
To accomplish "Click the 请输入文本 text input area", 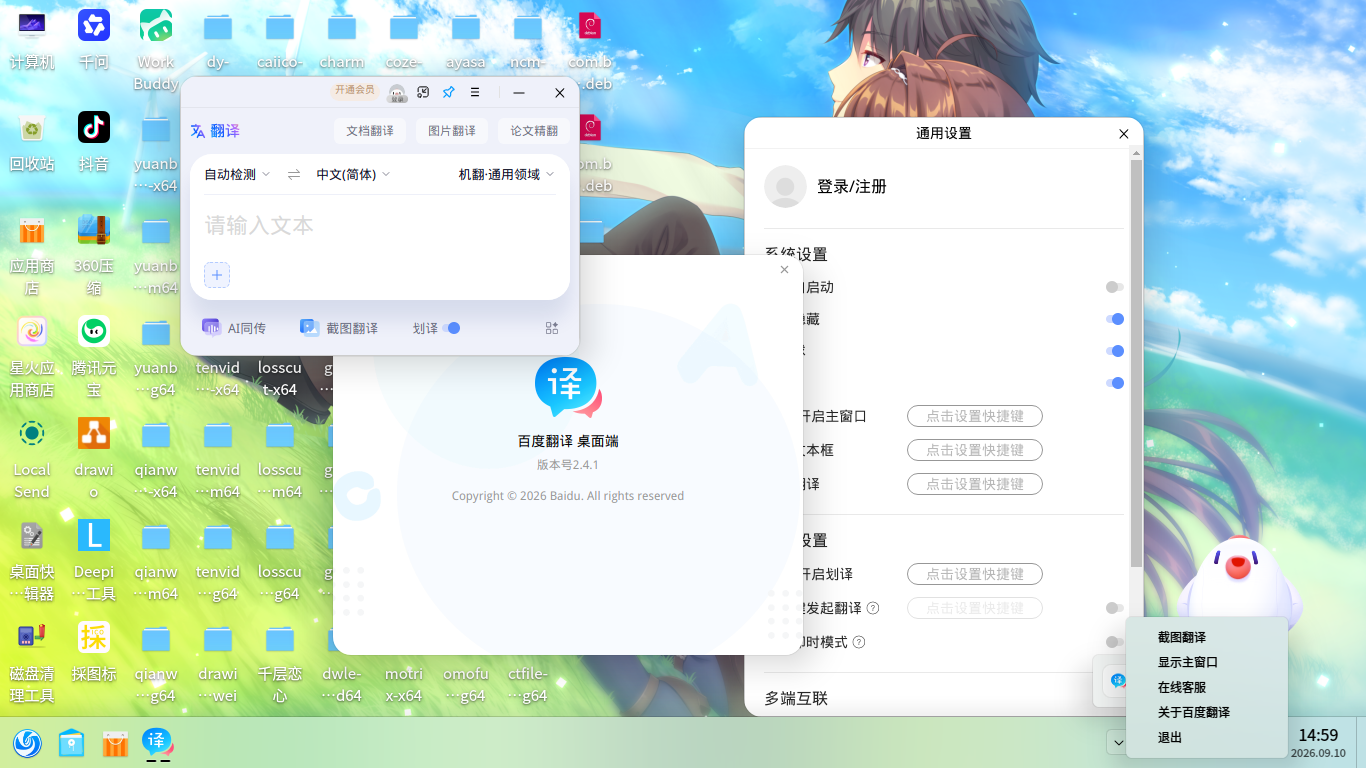I will click(380, 226).
